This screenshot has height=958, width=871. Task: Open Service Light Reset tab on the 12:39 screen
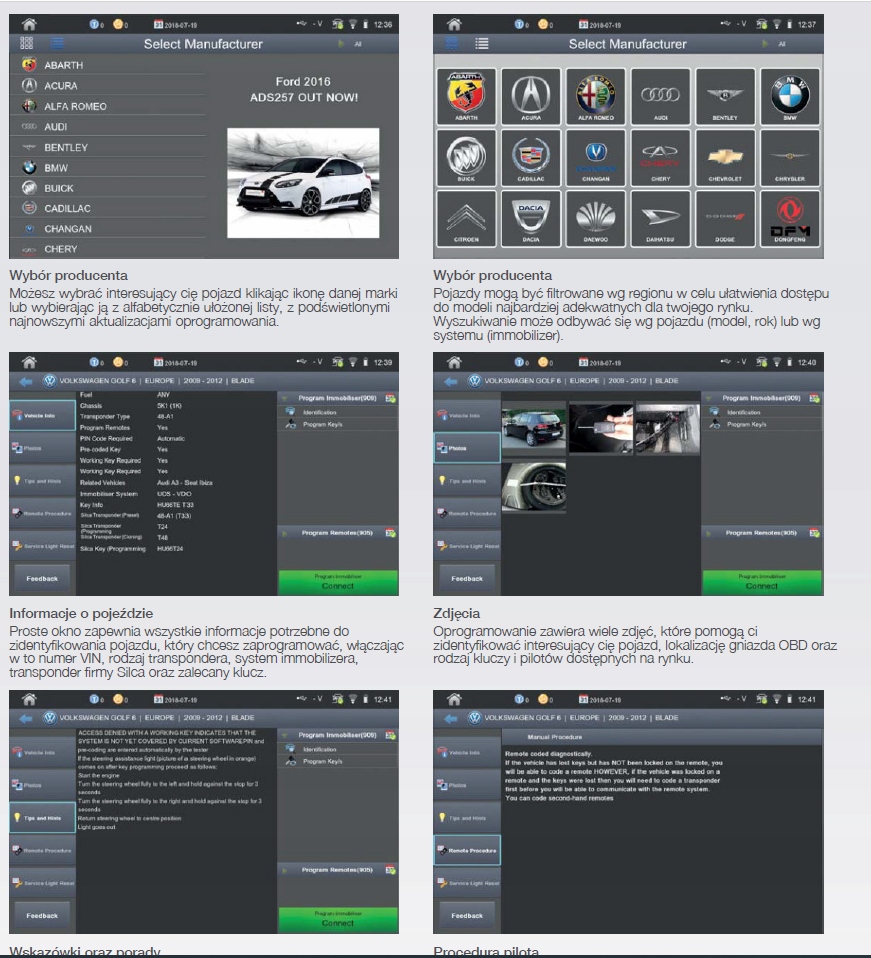42,546
